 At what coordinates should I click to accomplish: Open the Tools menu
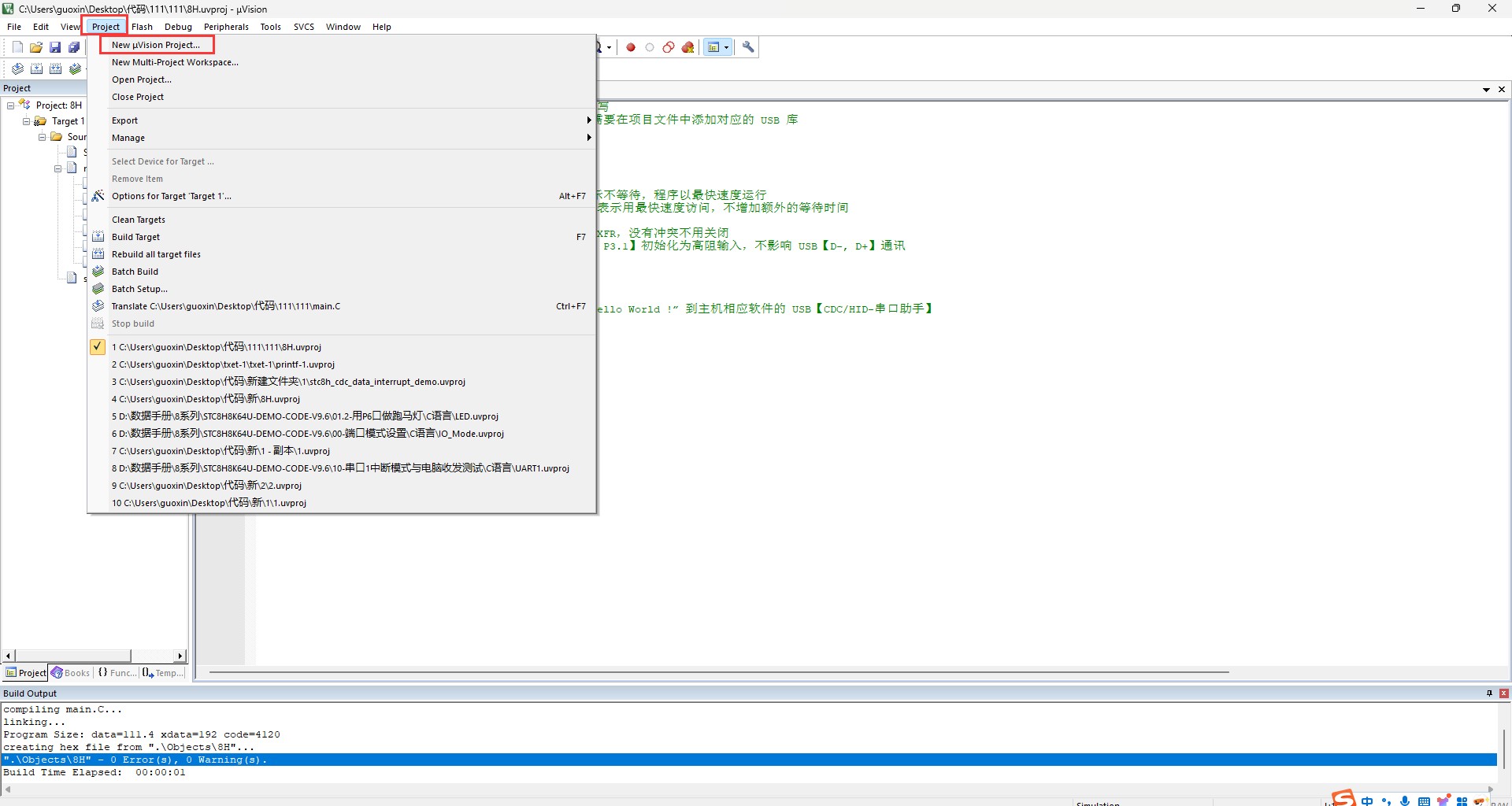271,27
